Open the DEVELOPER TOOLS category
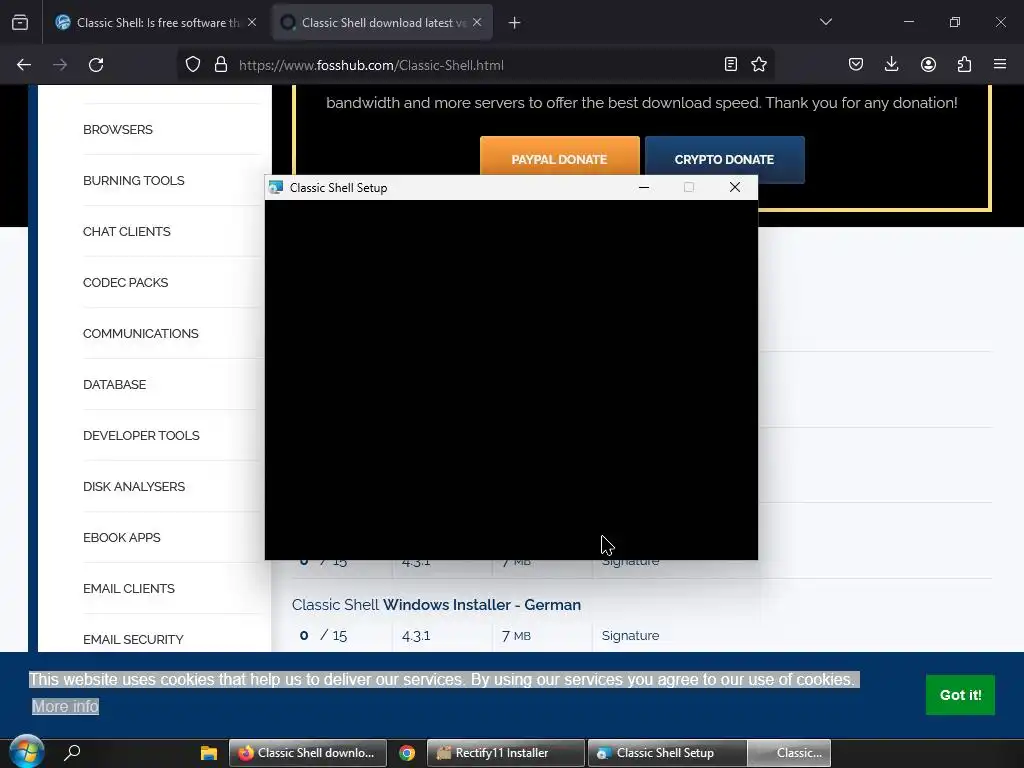The width and height of the screenshot is (1024, 768). [141, 435]
